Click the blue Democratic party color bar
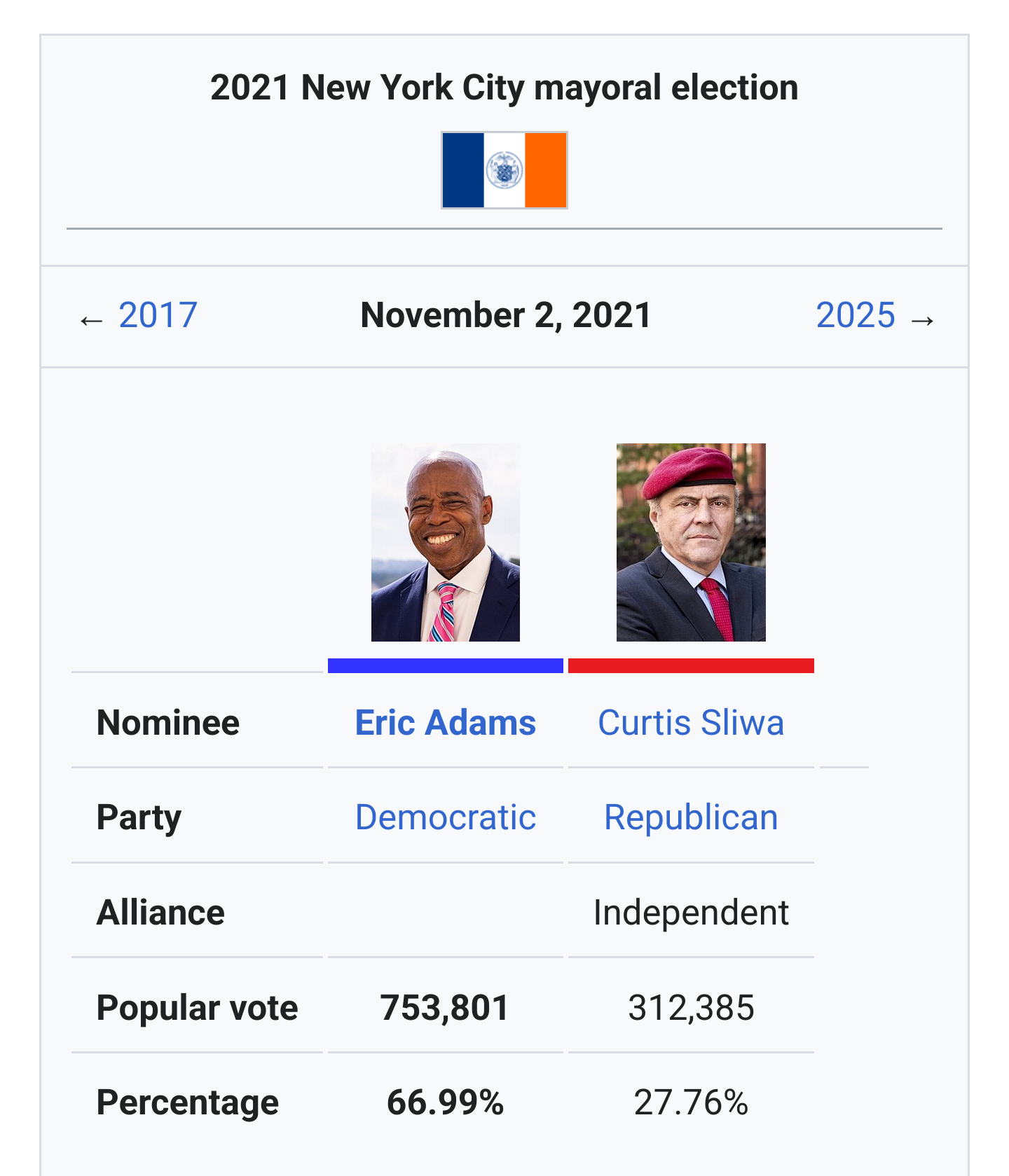Image resolution: width=1009 pixels, height=1176 pixels. point(446,665)
